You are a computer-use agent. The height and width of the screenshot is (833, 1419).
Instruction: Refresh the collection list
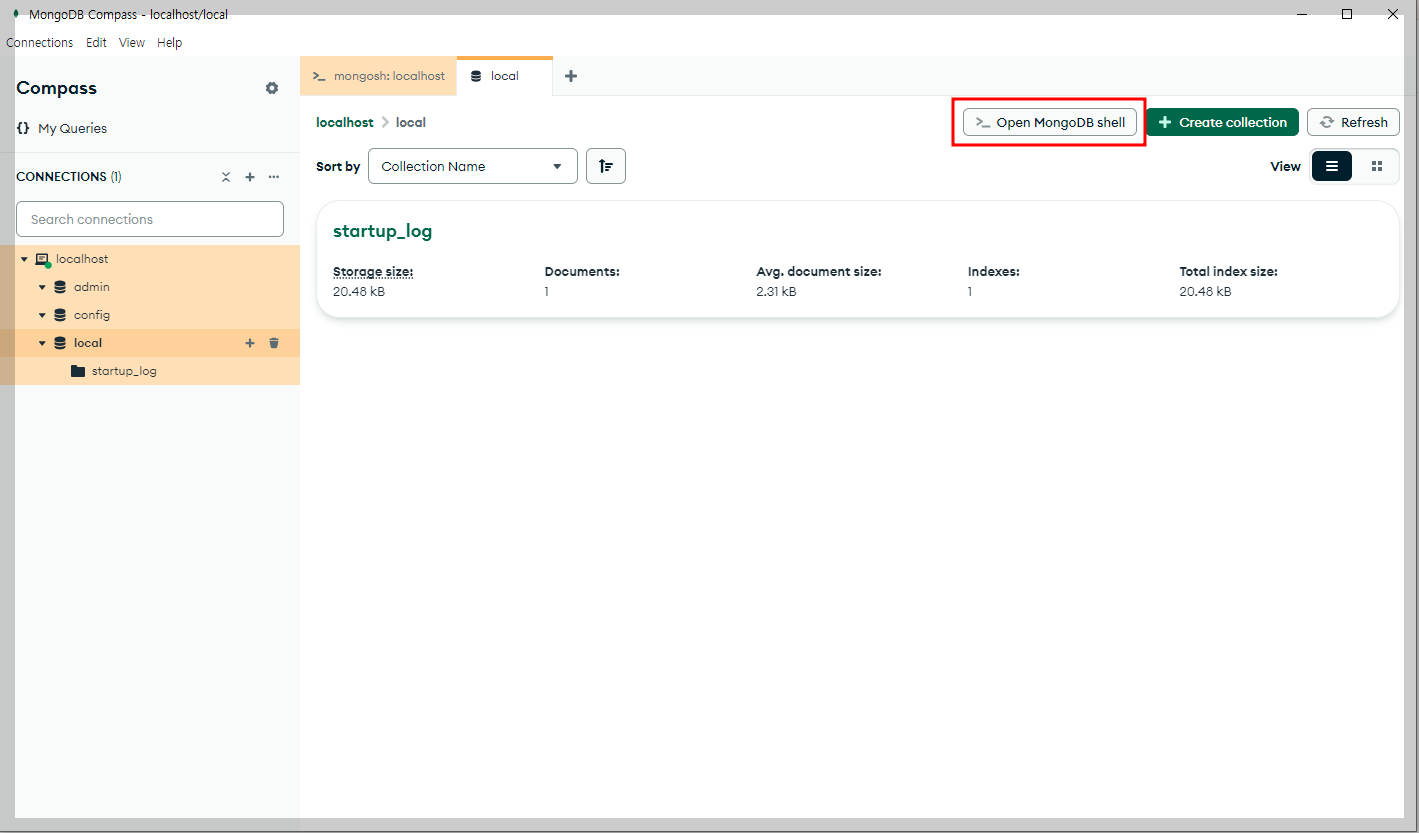pos(1353,122)
